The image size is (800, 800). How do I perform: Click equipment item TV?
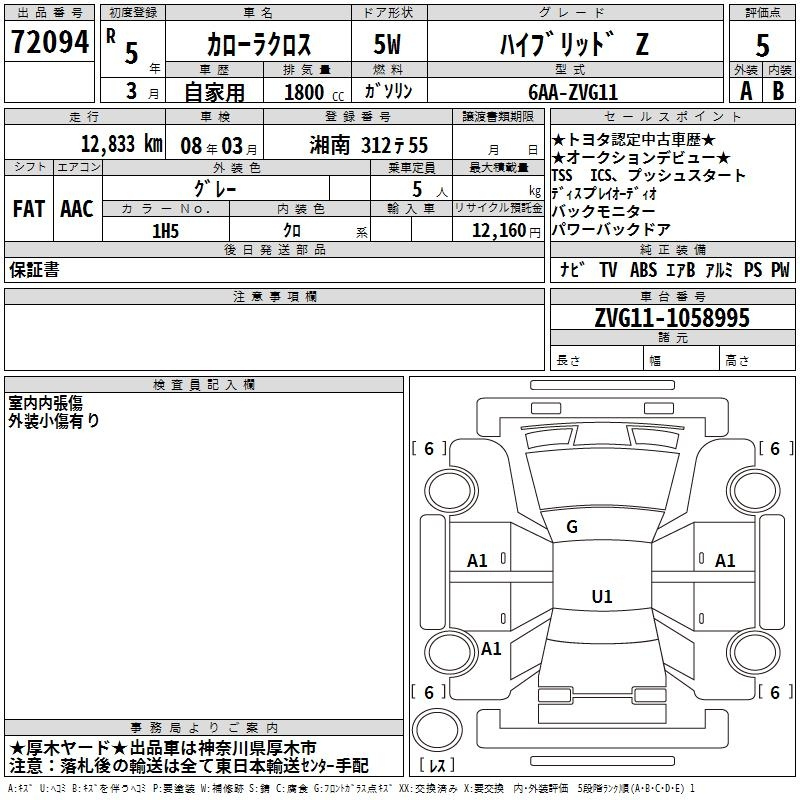coord(608,269)
